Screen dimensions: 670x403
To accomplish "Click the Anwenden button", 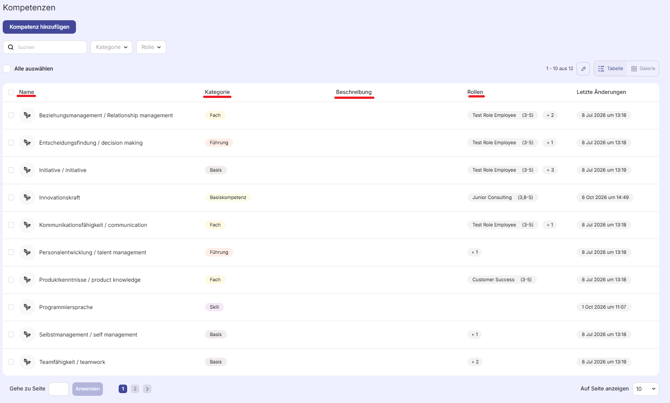I will pyautogui.click(x=88, y=388).
